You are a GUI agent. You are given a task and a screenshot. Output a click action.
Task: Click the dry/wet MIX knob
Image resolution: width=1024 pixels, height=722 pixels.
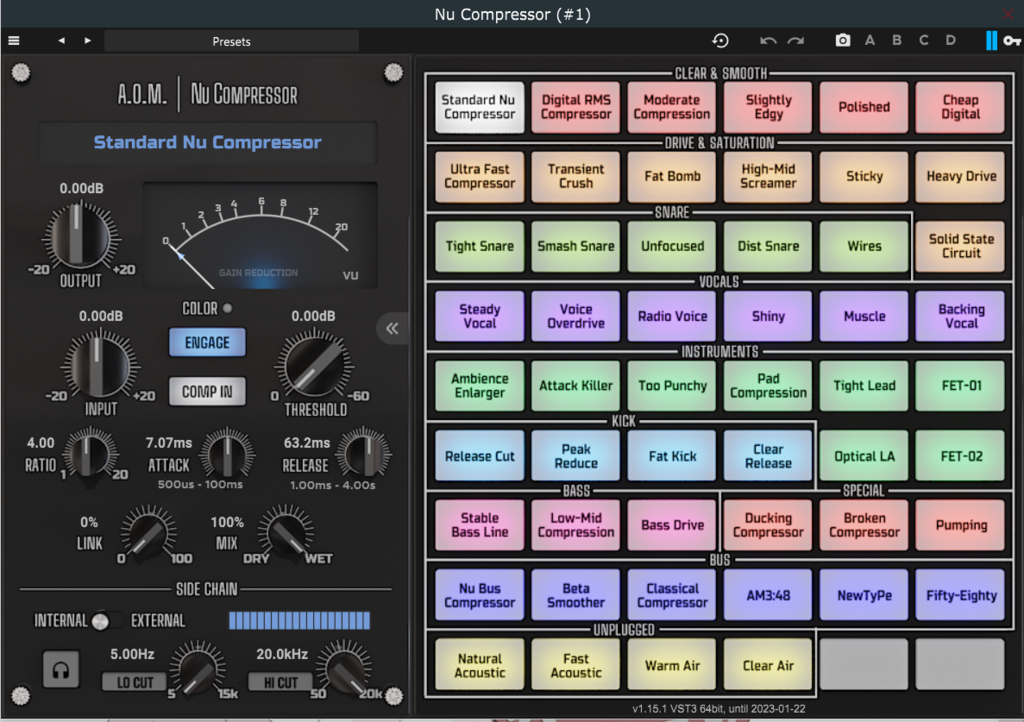(x=285, y=532)
